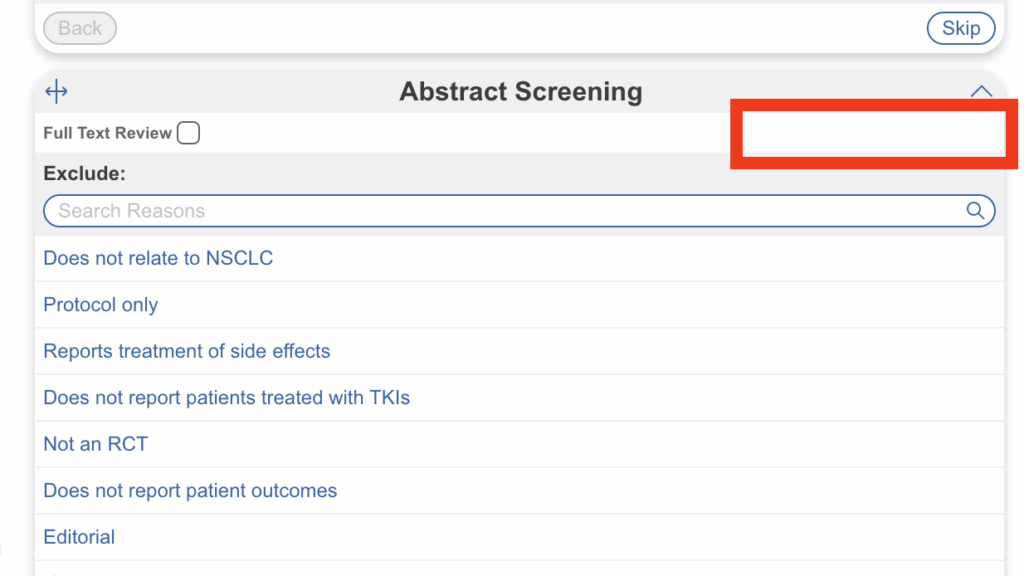Exclude as "Not an RCT"
The height and width of the screenshot is (576, 1024).
[96, 444]
